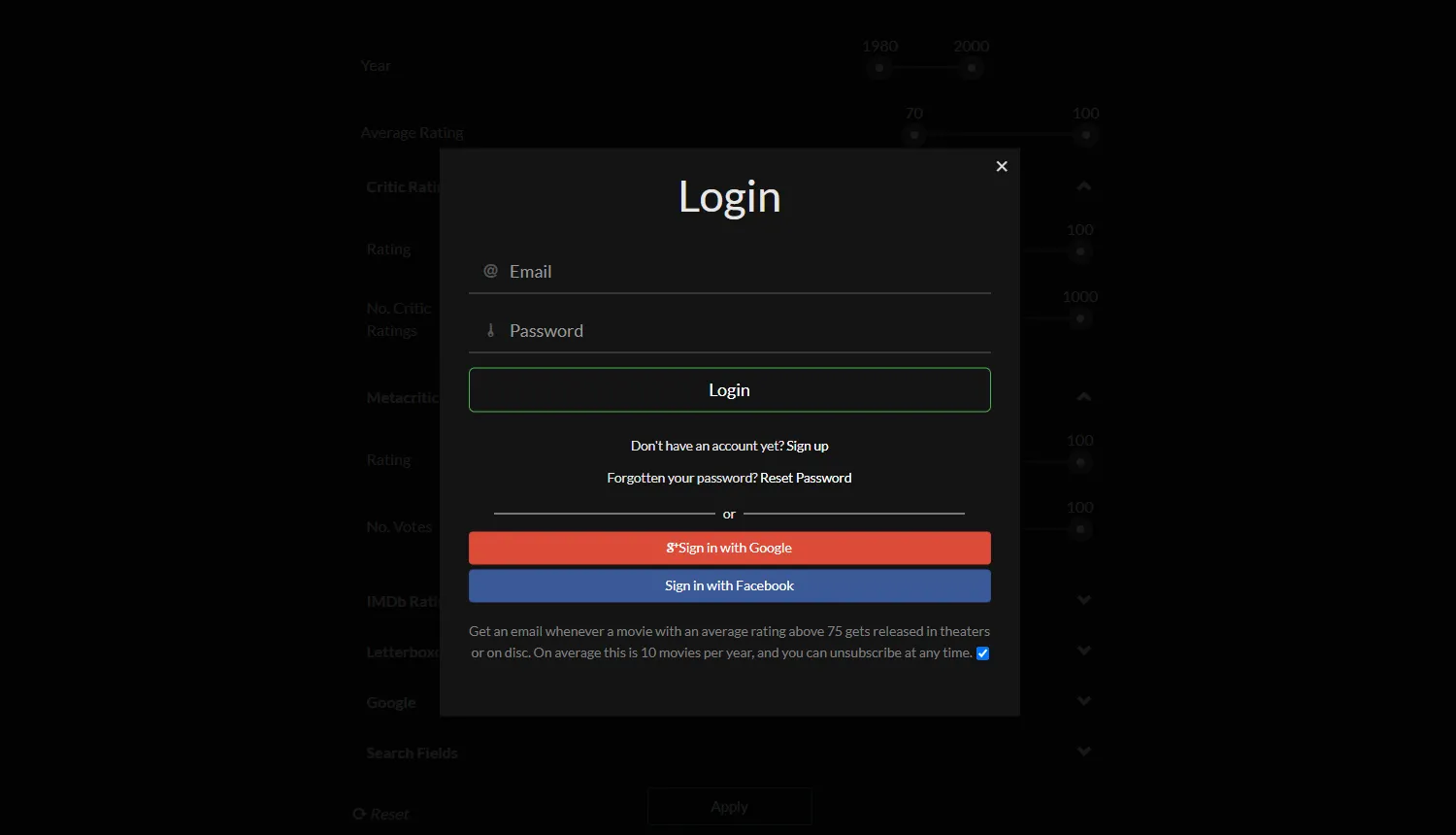
Task: Expand the IMDb Ratings section chevron
Action: coord(1084,600)
